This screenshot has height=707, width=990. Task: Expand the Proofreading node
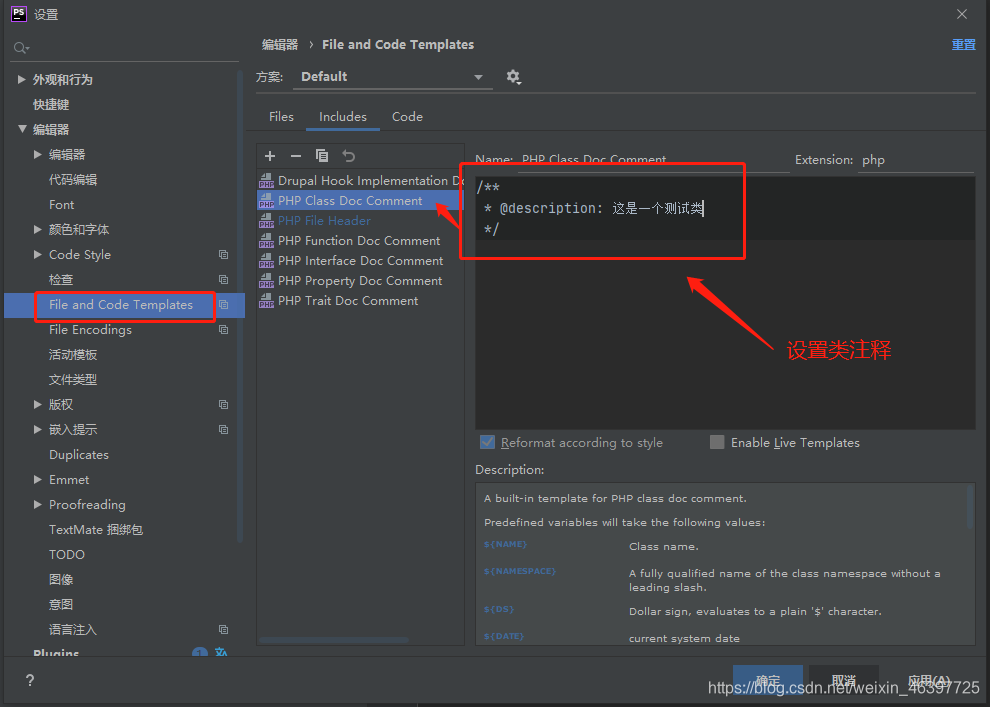[37, 504]
